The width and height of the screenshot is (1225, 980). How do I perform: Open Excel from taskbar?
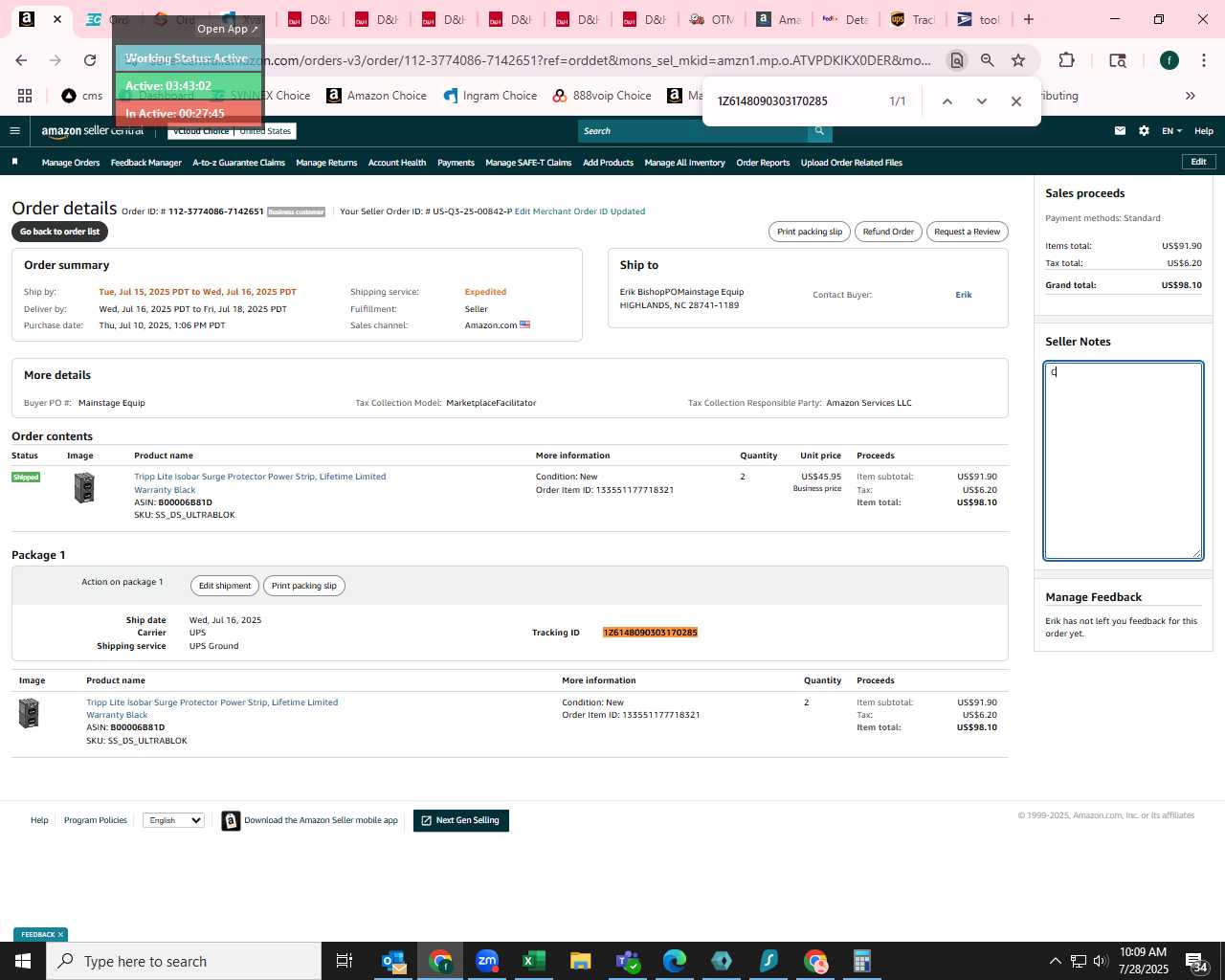coord(534,961)
